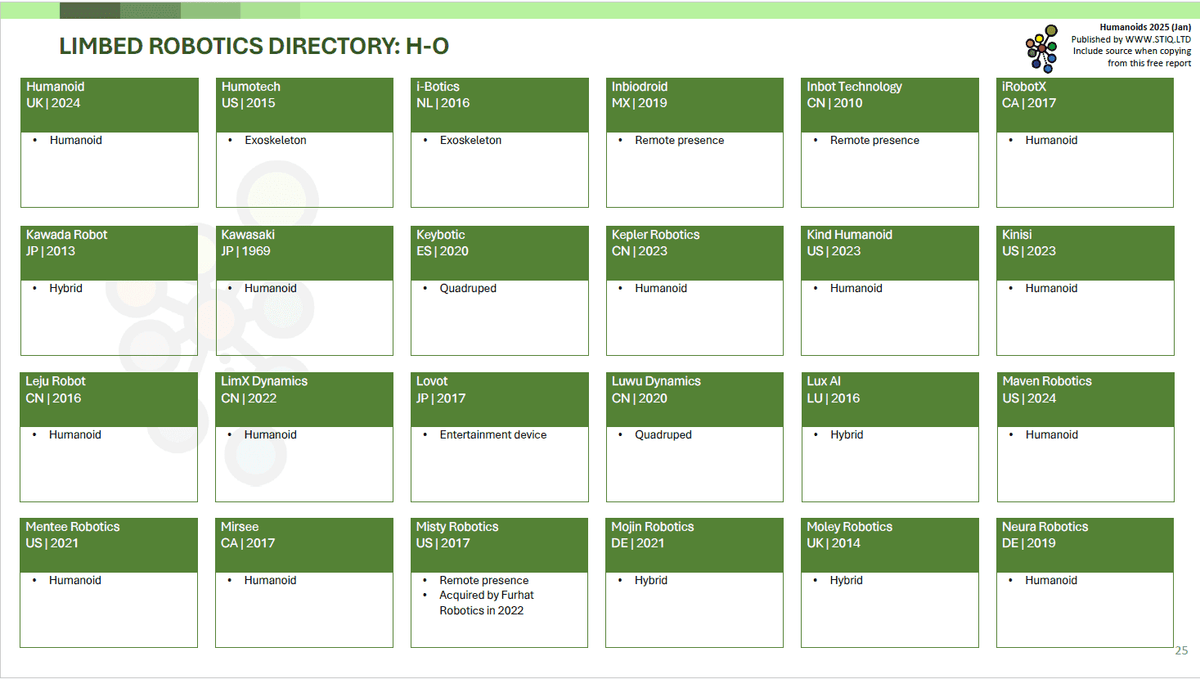Open the WWW.STIQ.LTD publisher link
The image size is (1200, 679).
coord(1158,40)
